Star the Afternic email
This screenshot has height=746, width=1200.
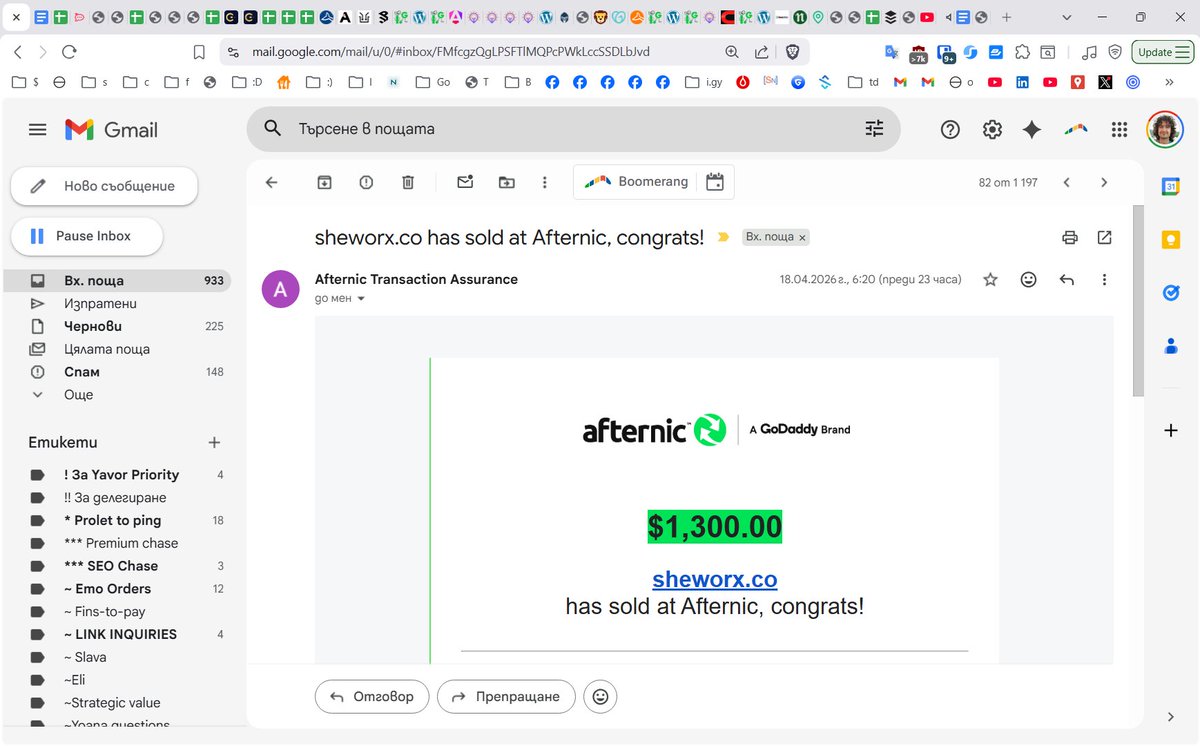[x=990, y=280]
